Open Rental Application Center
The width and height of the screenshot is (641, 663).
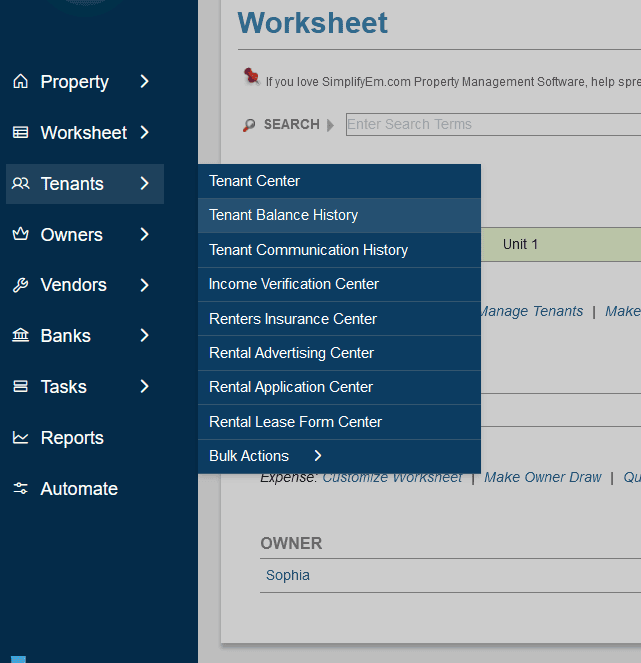click(x=290, y=387)
